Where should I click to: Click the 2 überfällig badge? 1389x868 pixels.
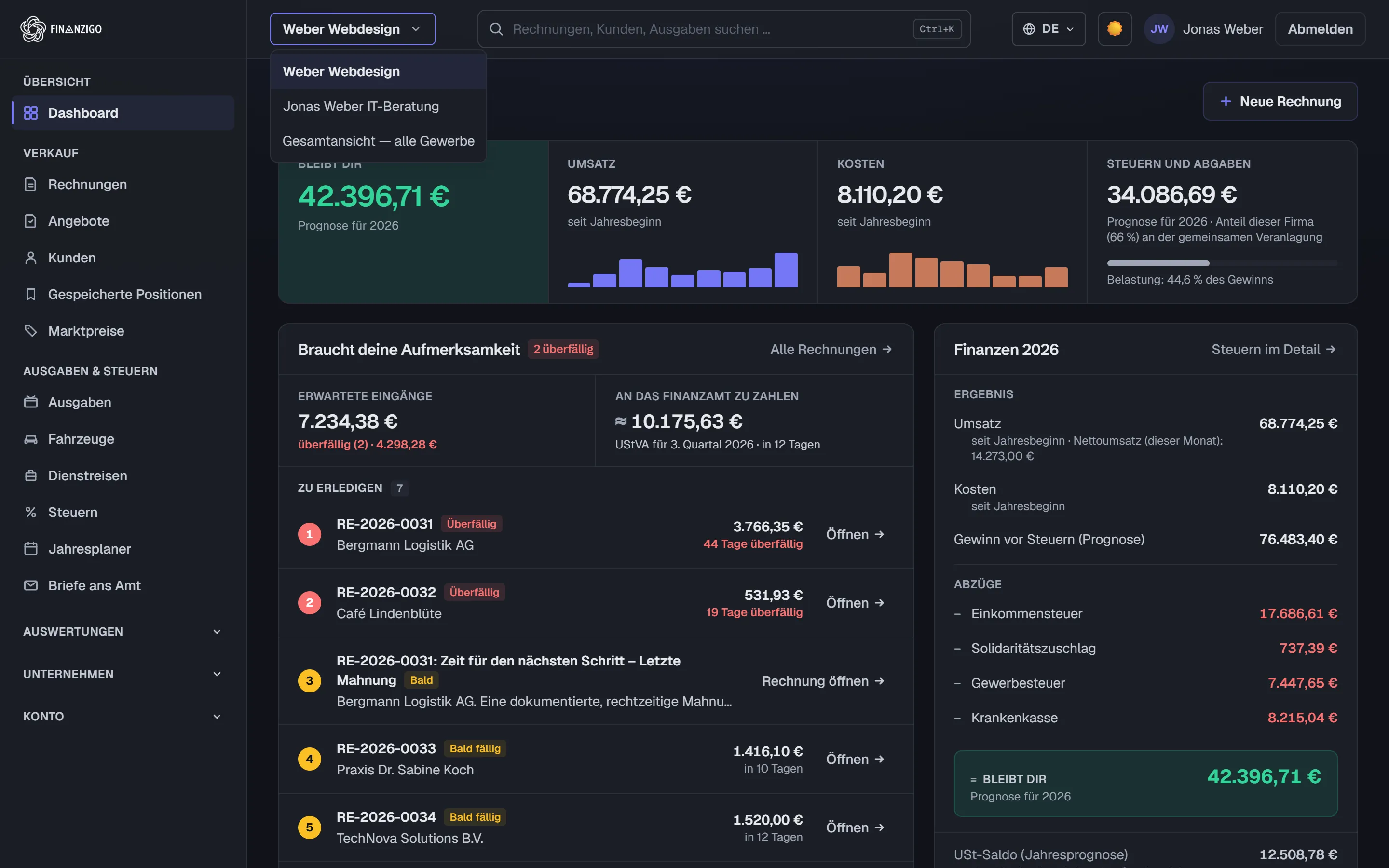[563, 349]
